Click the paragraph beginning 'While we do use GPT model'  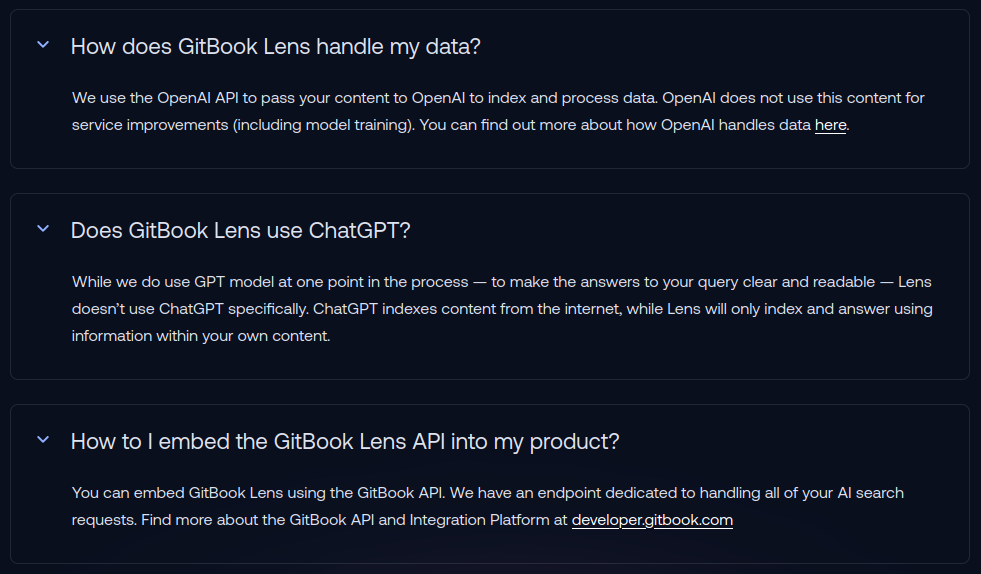point(502,309)
